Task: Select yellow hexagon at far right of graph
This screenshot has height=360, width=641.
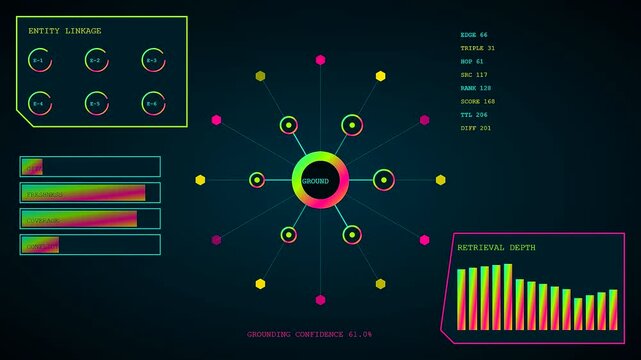Action: pyautogui.click(x=440, y=180)
